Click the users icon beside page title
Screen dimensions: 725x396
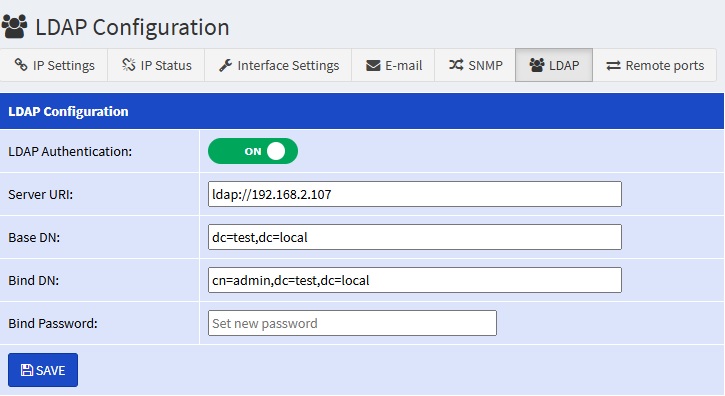pyautogui.click(x=15, y=27)
